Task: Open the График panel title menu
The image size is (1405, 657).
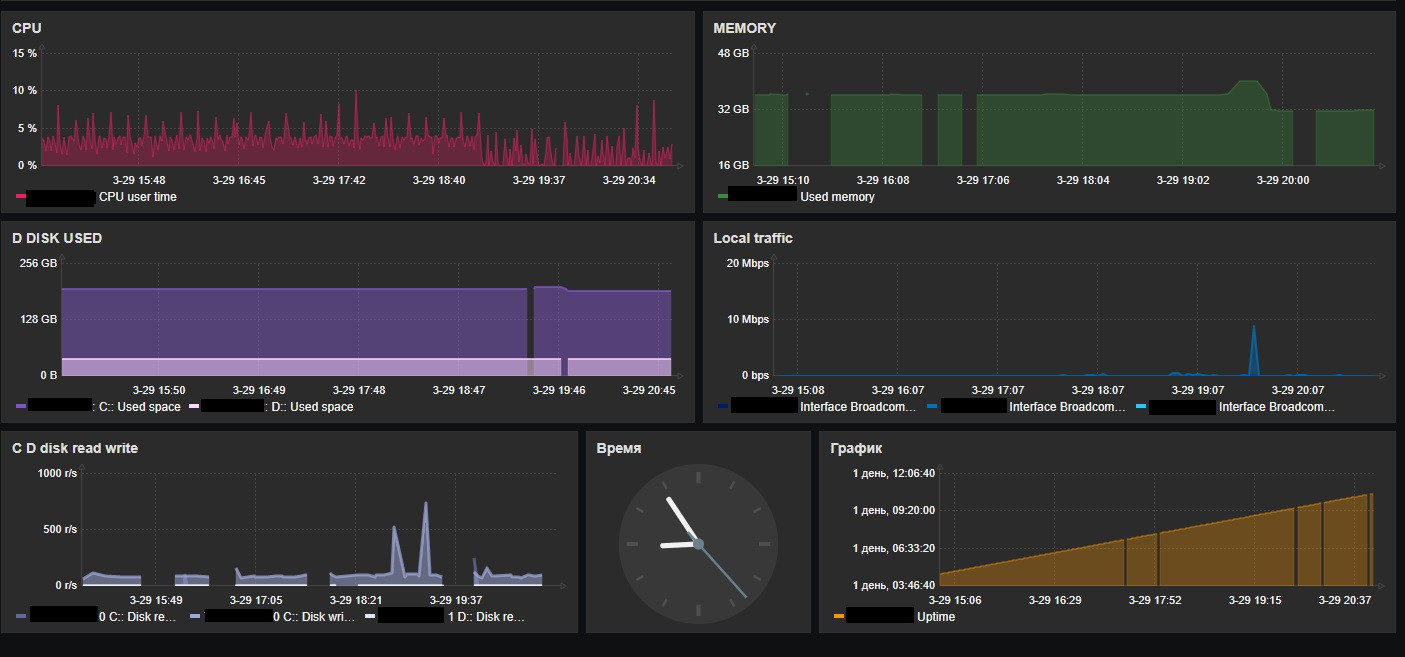Action: (856, 448)
